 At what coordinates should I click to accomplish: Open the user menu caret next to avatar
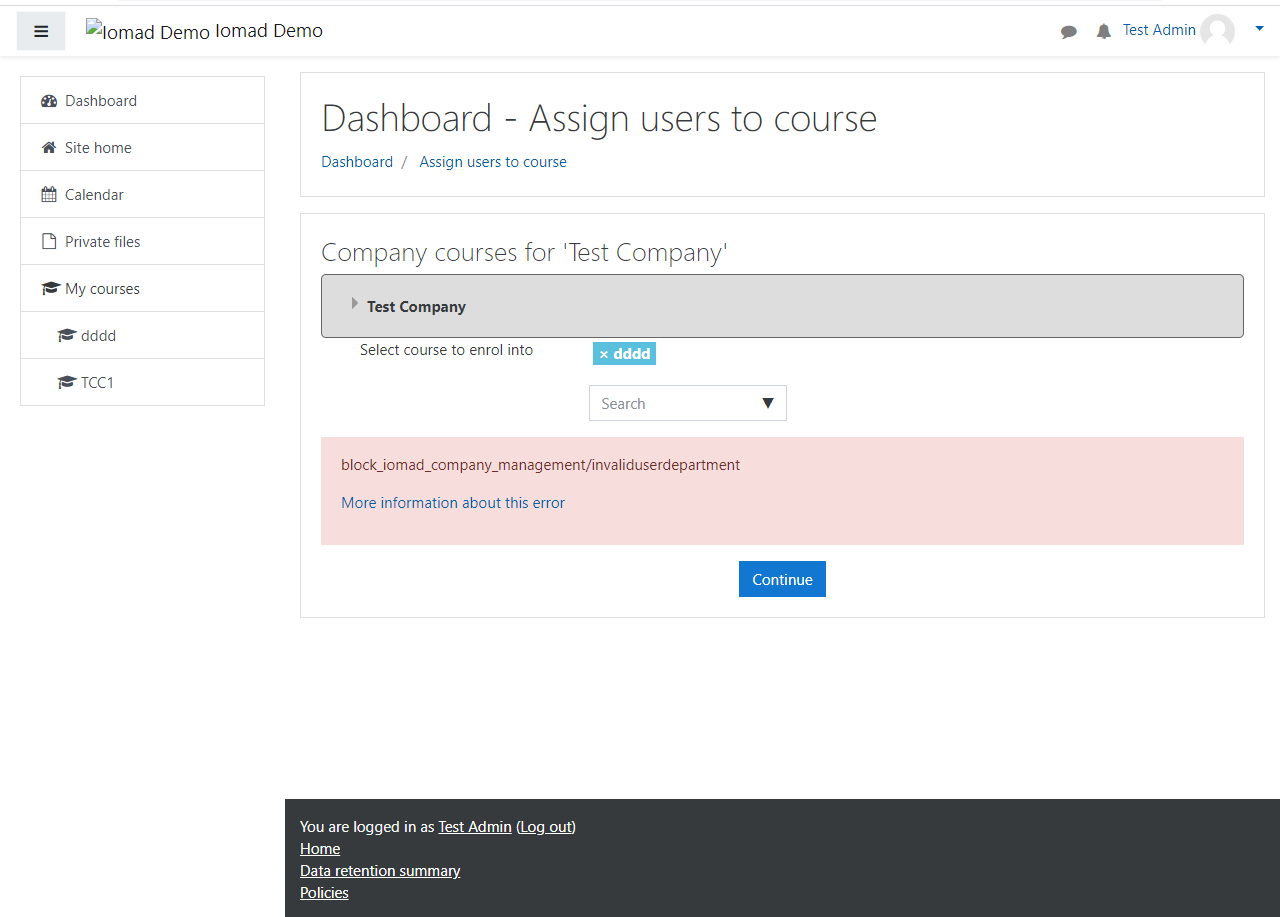click(1258, 28)
